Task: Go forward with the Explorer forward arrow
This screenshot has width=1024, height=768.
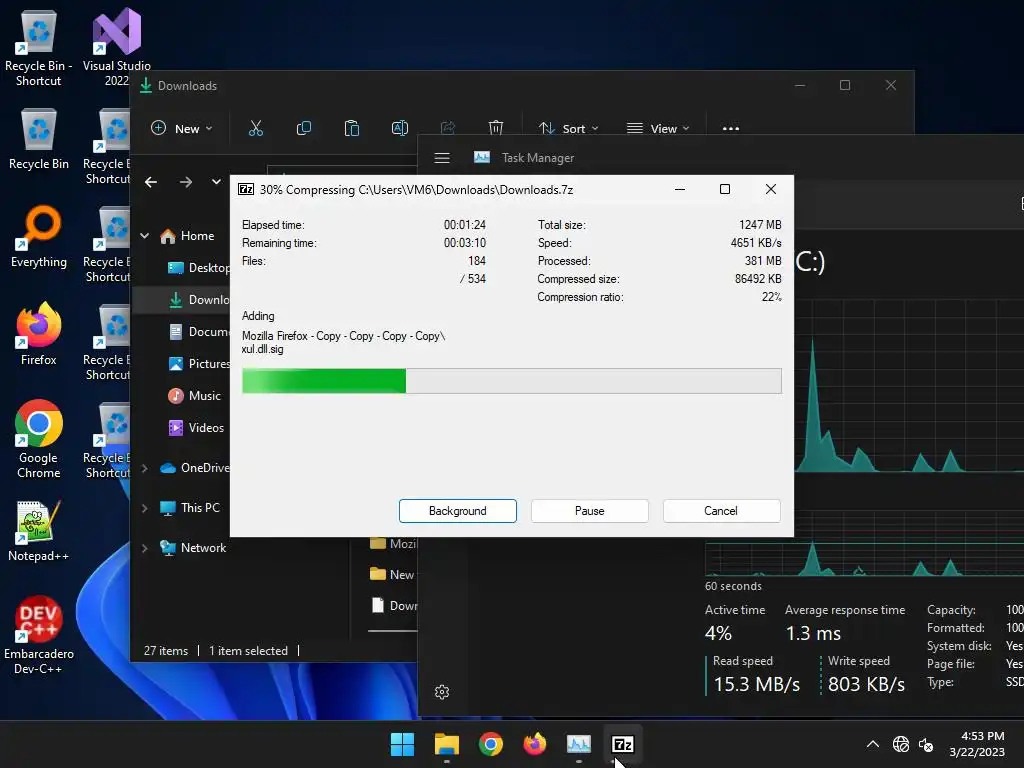Action: [186, 182]
